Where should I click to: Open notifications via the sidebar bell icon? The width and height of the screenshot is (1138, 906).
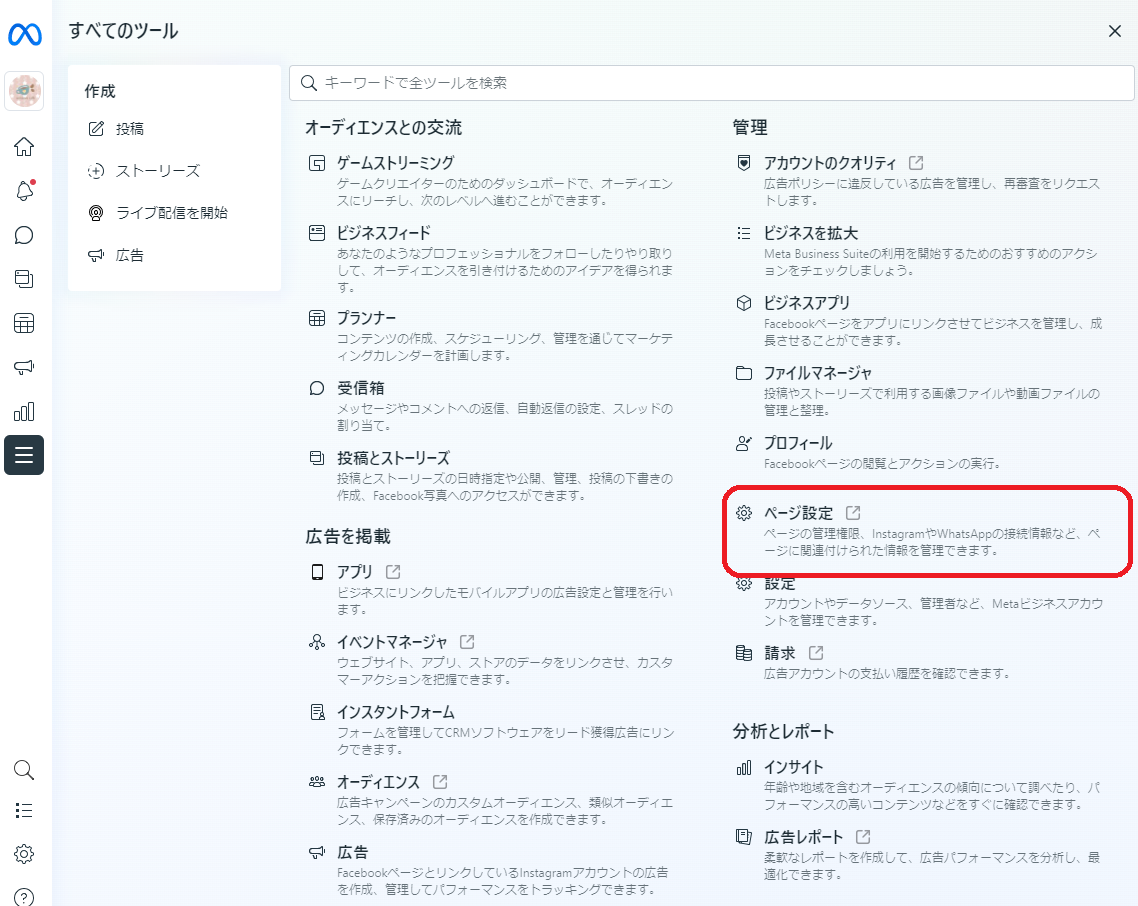(24, 191)
